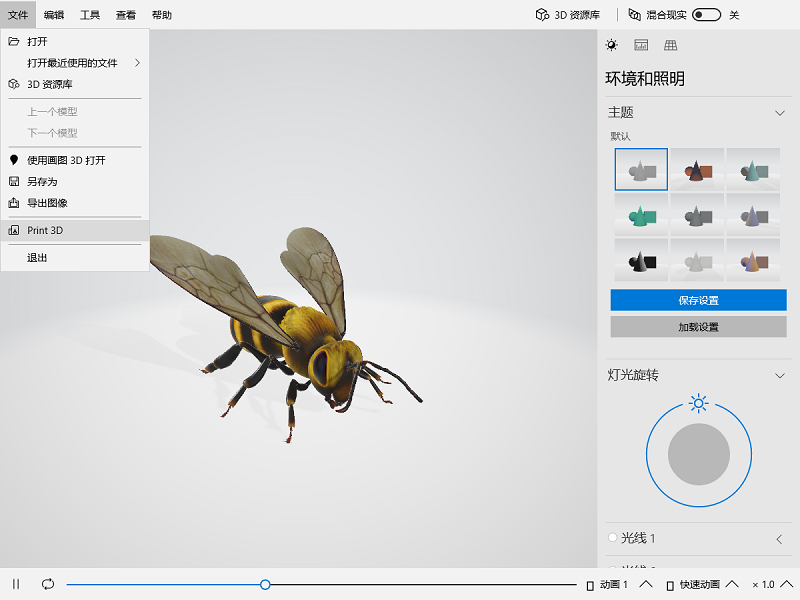Screen dimensions: 800x600
Task: Select the black theme thumbnail
Action: point(641,260)
